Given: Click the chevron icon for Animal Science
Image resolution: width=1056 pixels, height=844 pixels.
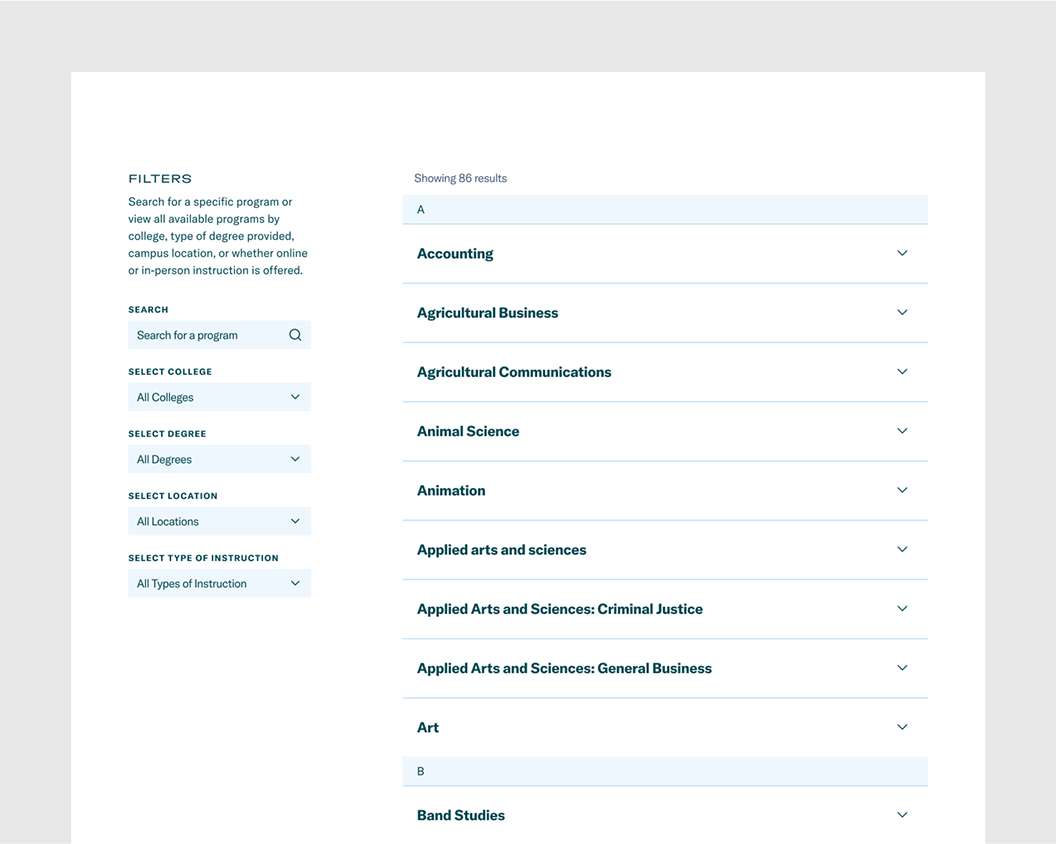Looking at the screenshot, I should (902, 431).
